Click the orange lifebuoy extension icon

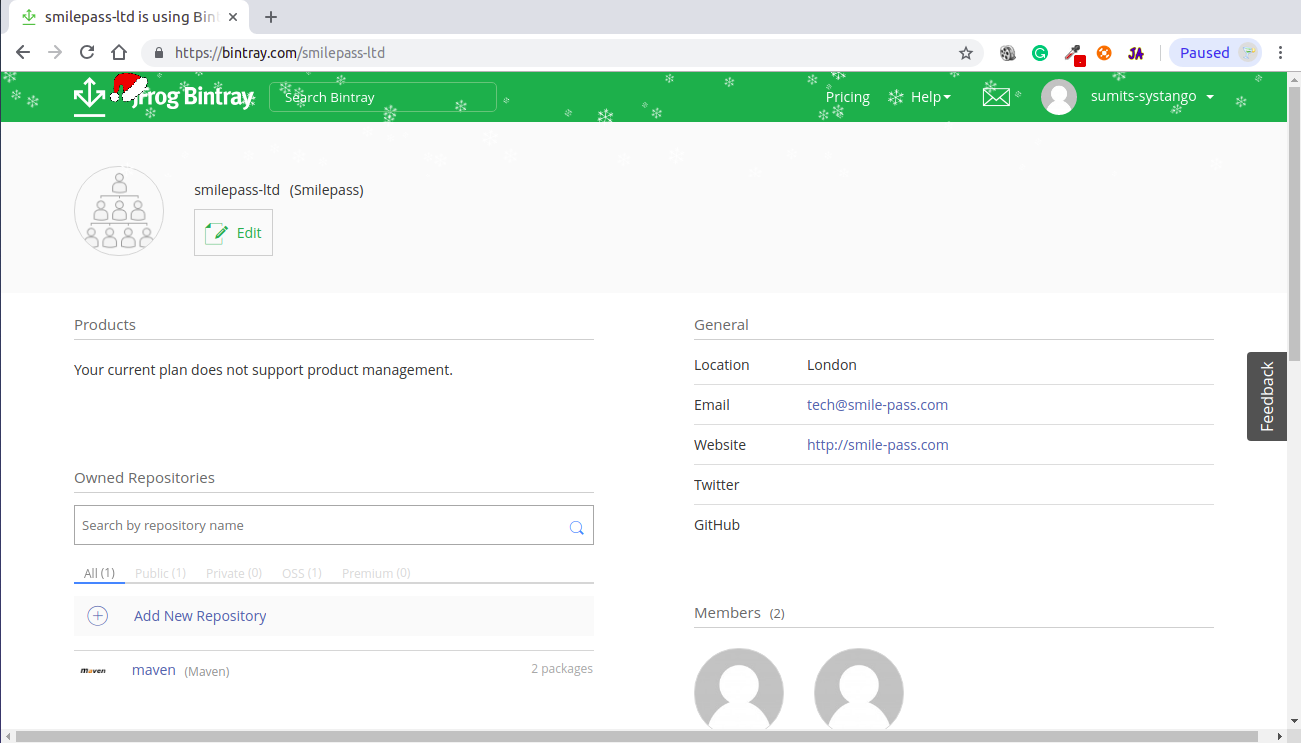point(1104,53)
